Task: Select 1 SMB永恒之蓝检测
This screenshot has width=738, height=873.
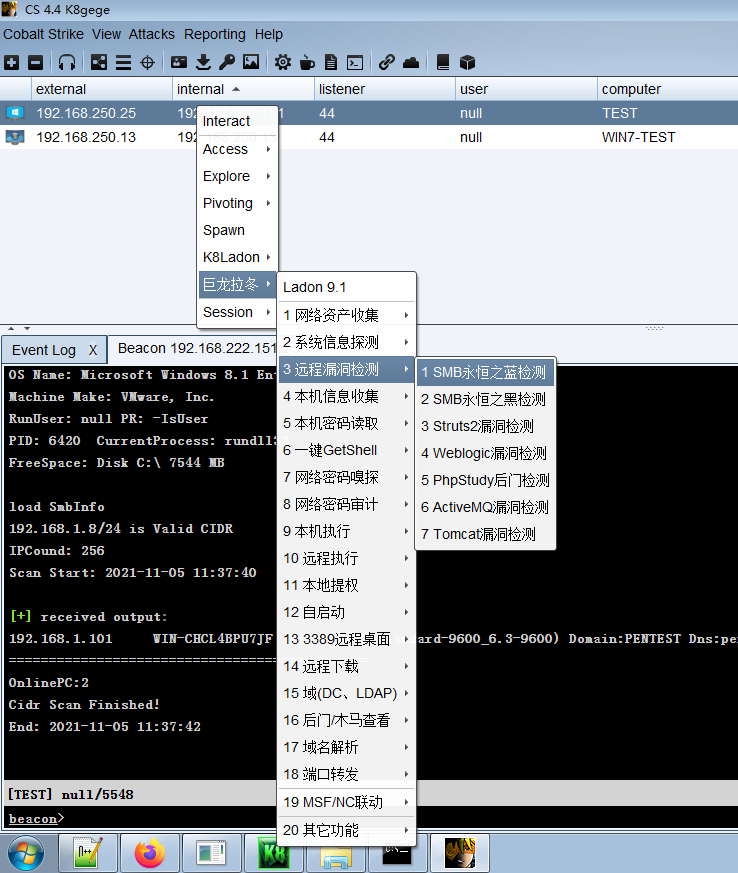Action: (x=485, y=372)
